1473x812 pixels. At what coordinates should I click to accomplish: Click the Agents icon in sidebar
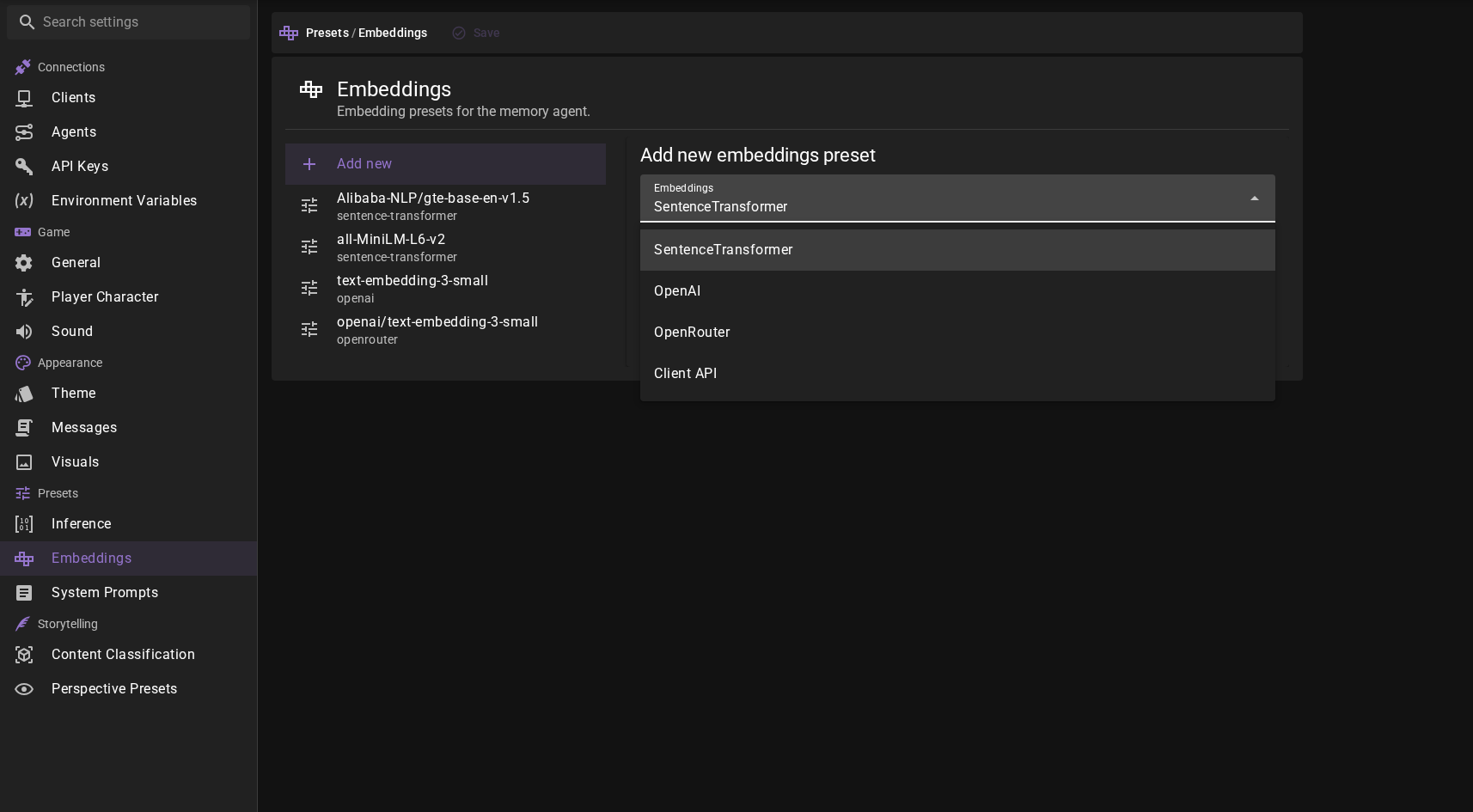pyautogui.click(x=24, y=132)
